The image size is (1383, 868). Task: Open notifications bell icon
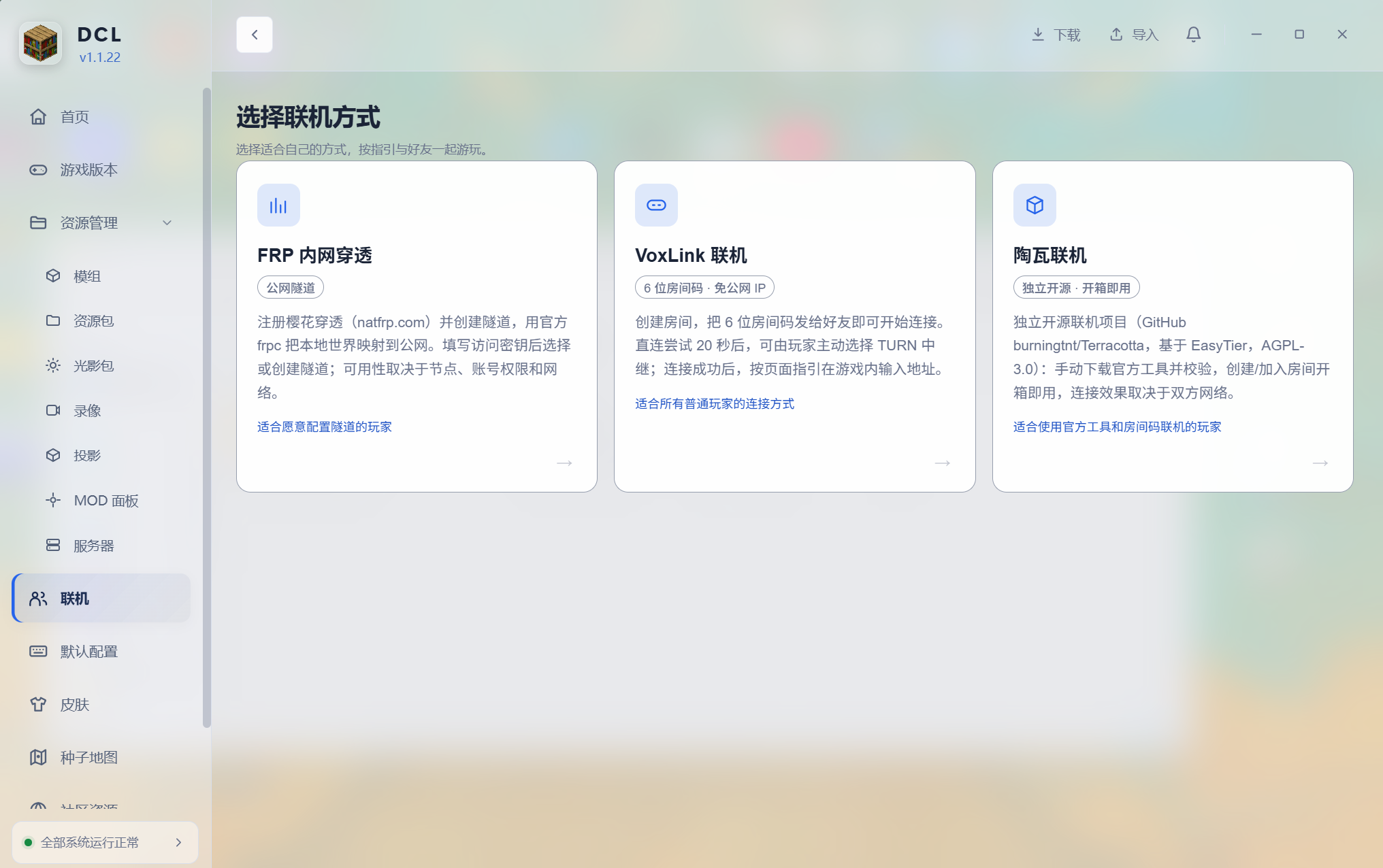coord(1193,35)
